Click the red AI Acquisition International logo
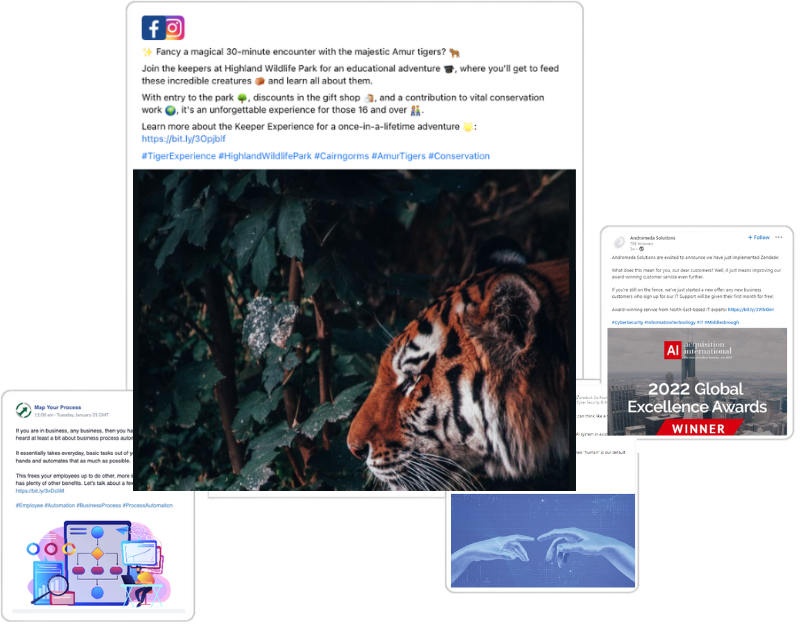 point(673,349)
